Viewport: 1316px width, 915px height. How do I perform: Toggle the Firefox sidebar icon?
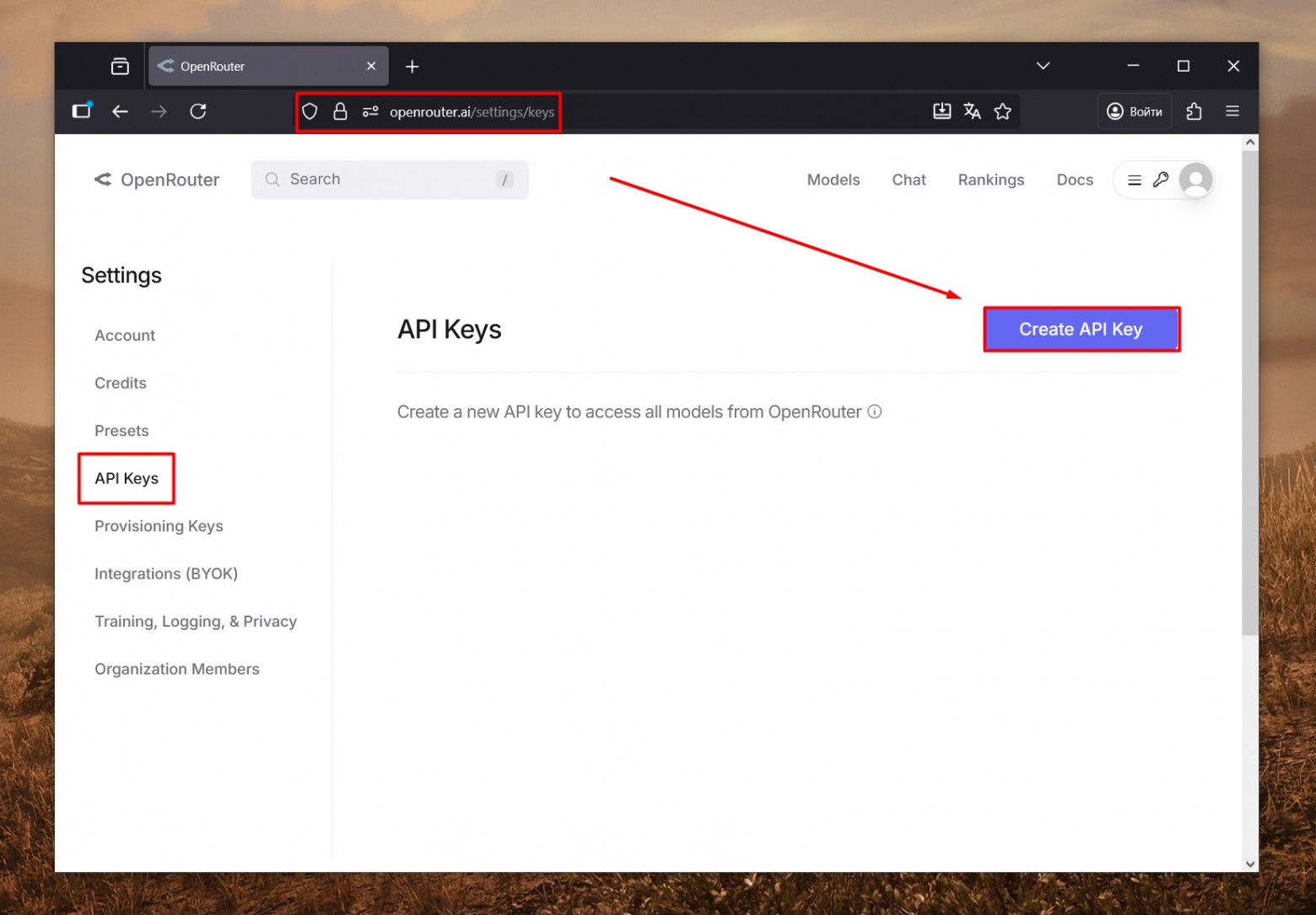[x=81, y=110]
